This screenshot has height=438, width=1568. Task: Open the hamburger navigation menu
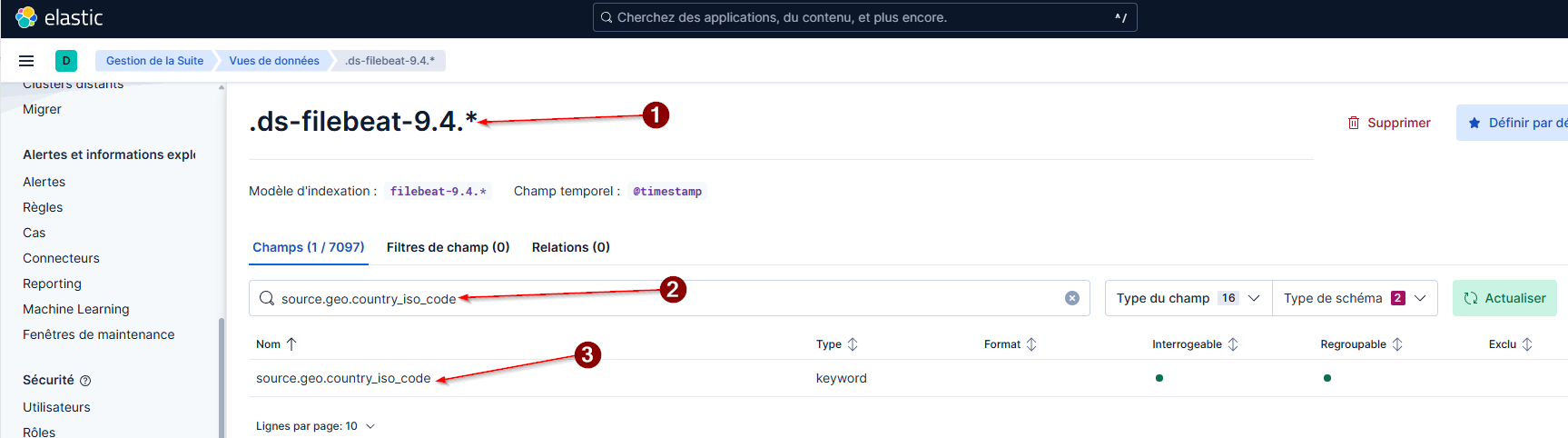click(26, 61)
